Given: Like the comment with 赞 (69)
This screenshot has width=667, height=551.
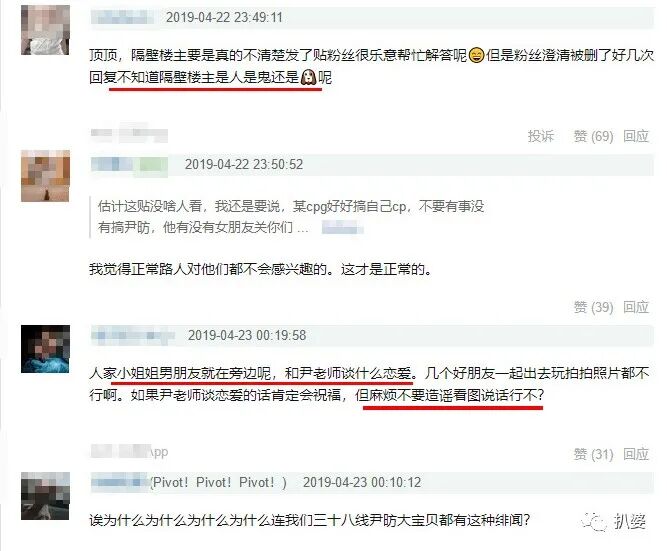Looking at the screenshot, I should tap(593, 136).
